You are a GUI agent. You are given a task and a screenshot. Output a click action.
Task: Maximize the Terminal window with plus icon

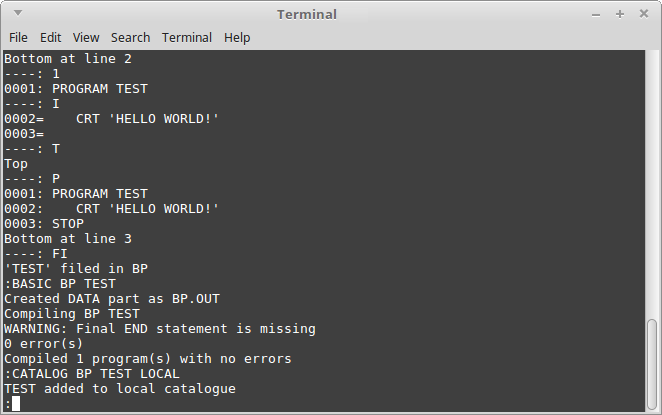(x=620, y=14)
